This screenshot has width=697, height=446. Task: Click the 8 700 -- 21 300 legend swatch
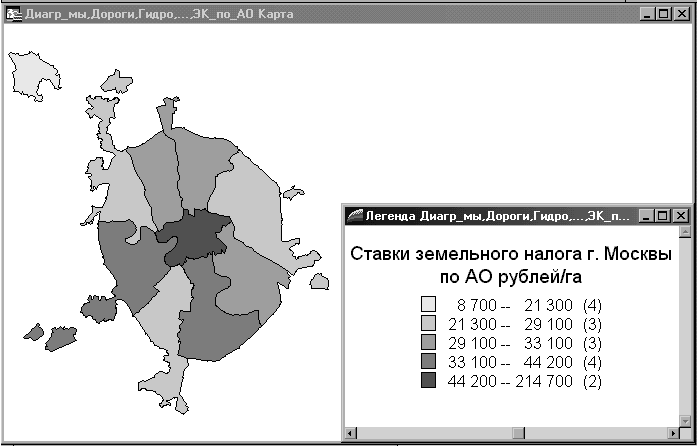click(429, 305)
